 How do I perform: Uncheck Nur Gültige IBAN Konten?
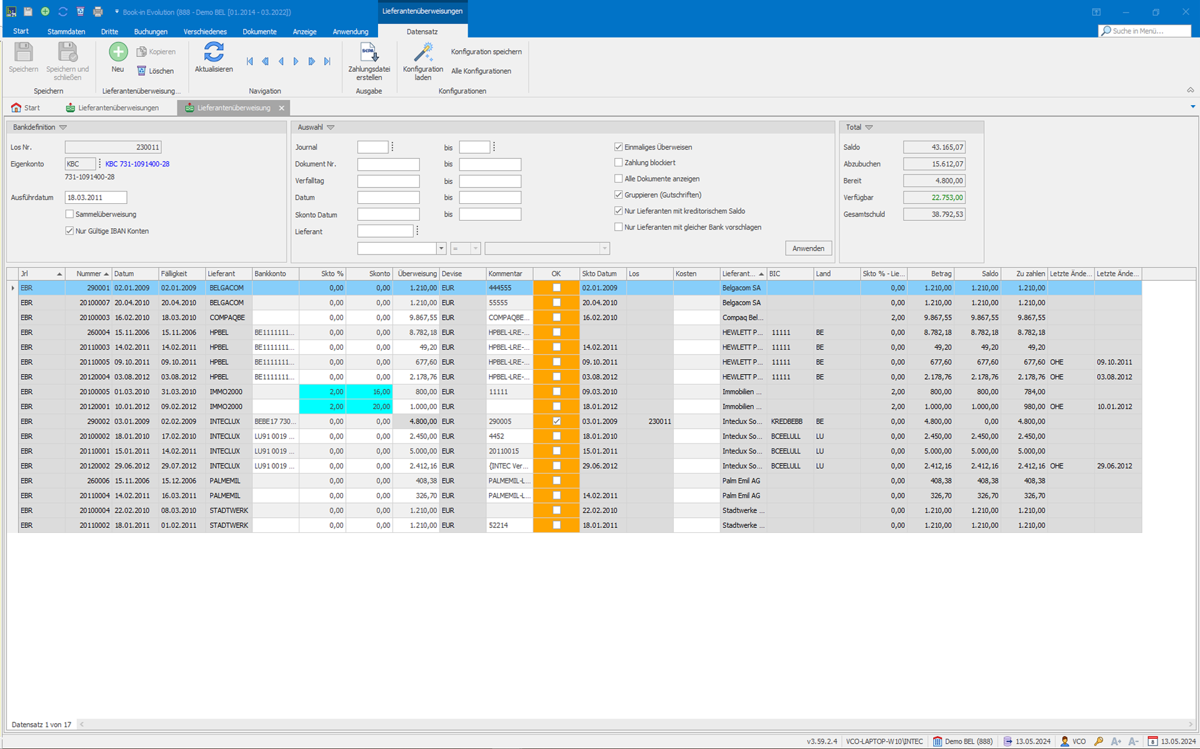(x=70, y=231)
